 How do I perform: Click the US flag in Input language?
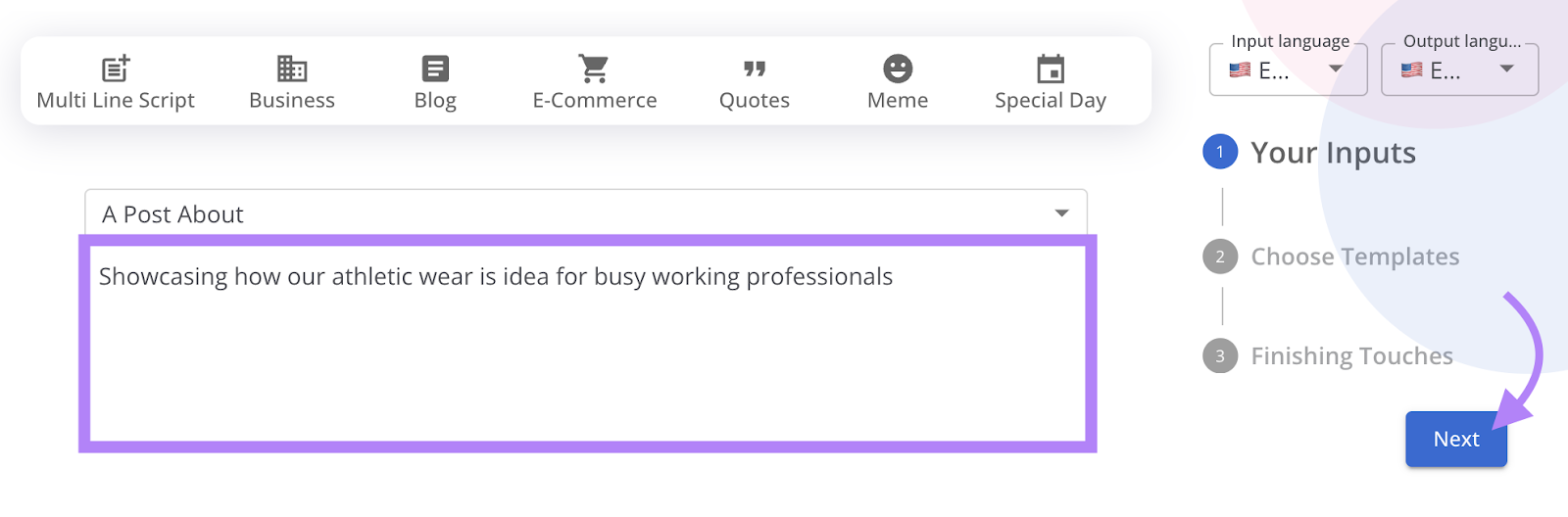point(1241,70)
